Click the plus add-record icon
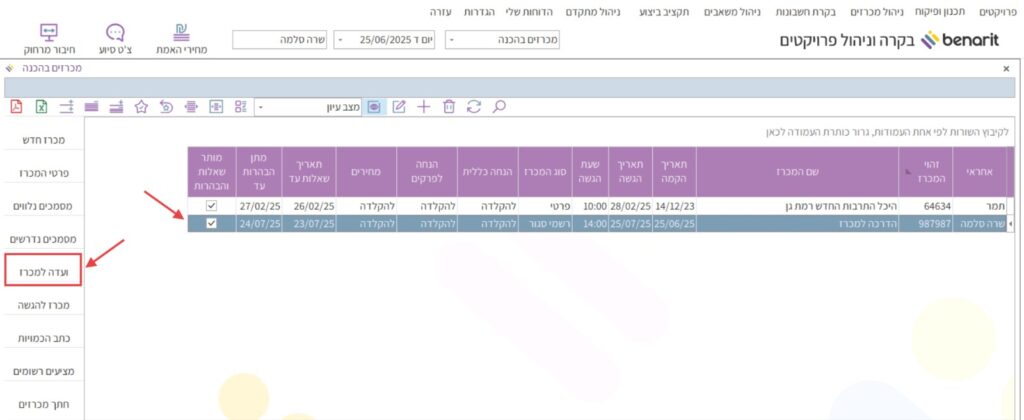 (x=424, y=106)
